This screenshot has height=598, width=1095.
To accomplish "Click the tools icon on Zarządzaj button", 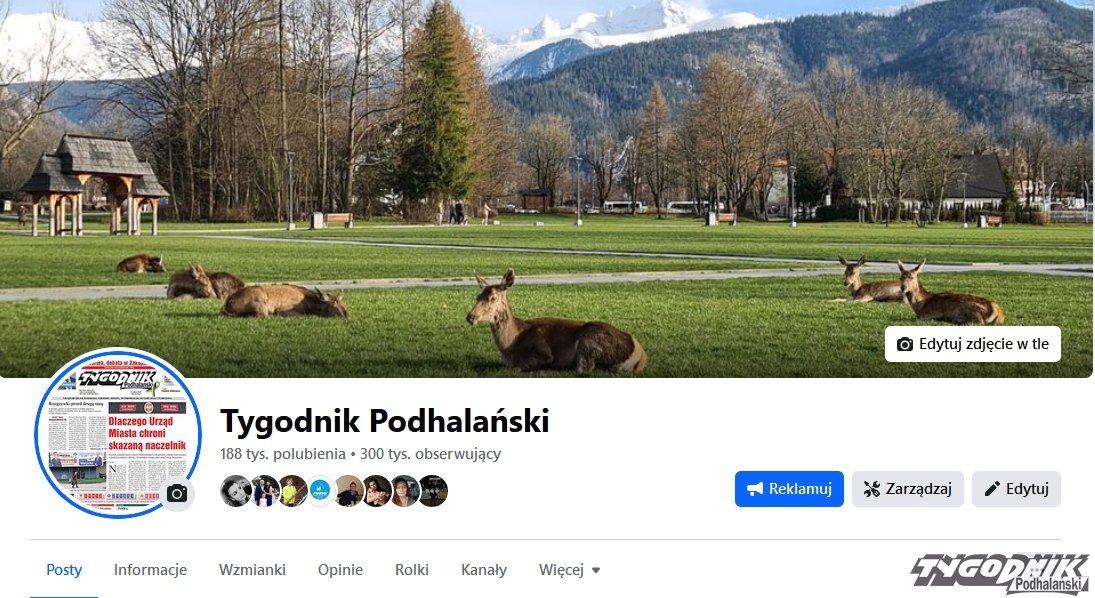I will pos(872,489).
